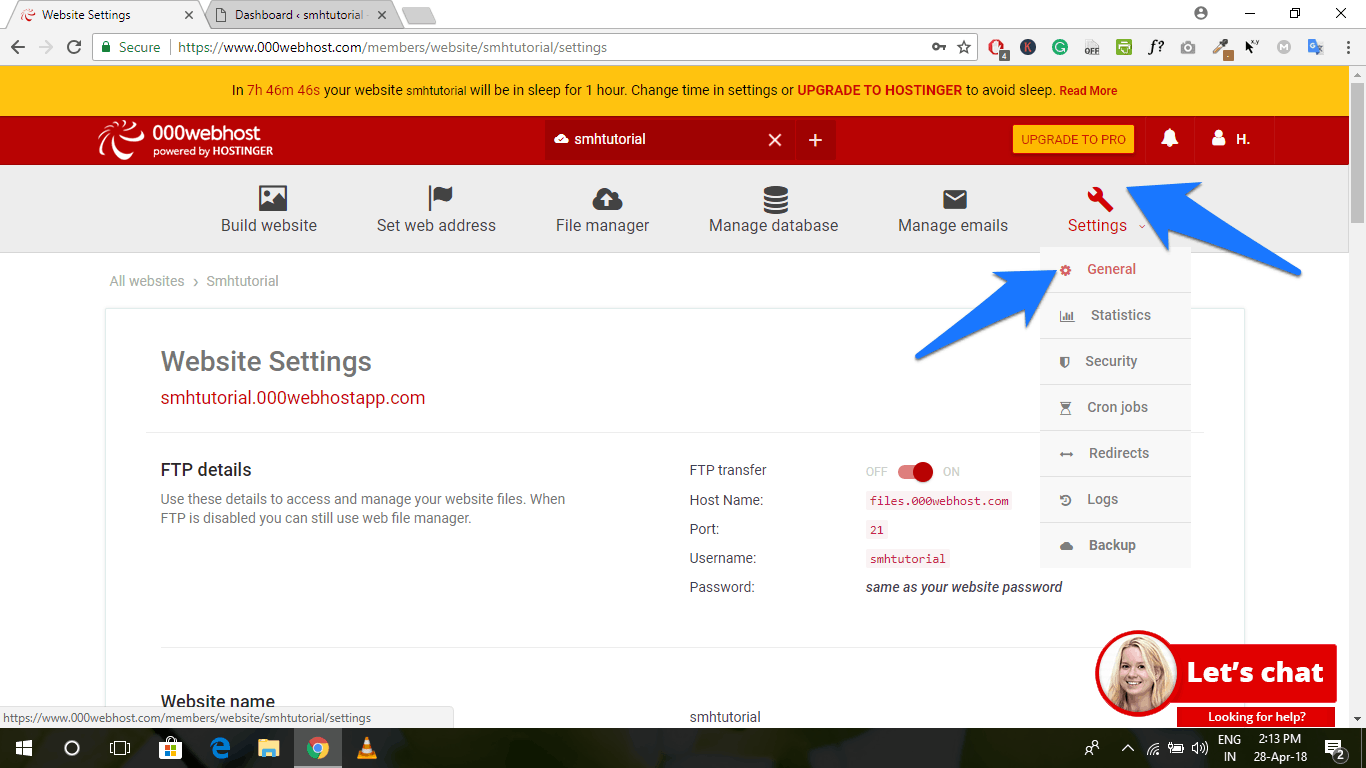Click the smhtutorial FTP username value

click(908, 559)
